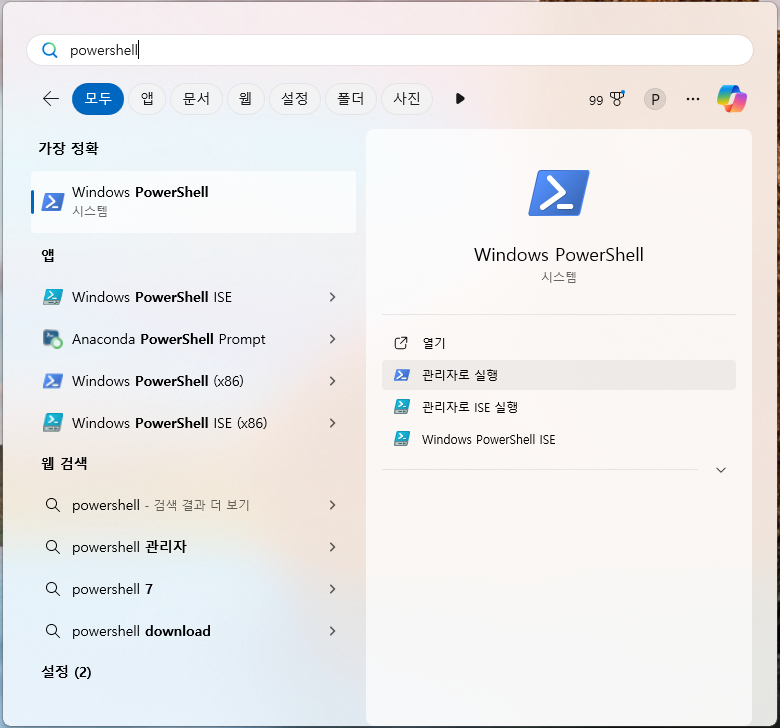
Task: Click the ISE icon beside 관리자로 ISE 실행
Action: pos(401,407)
